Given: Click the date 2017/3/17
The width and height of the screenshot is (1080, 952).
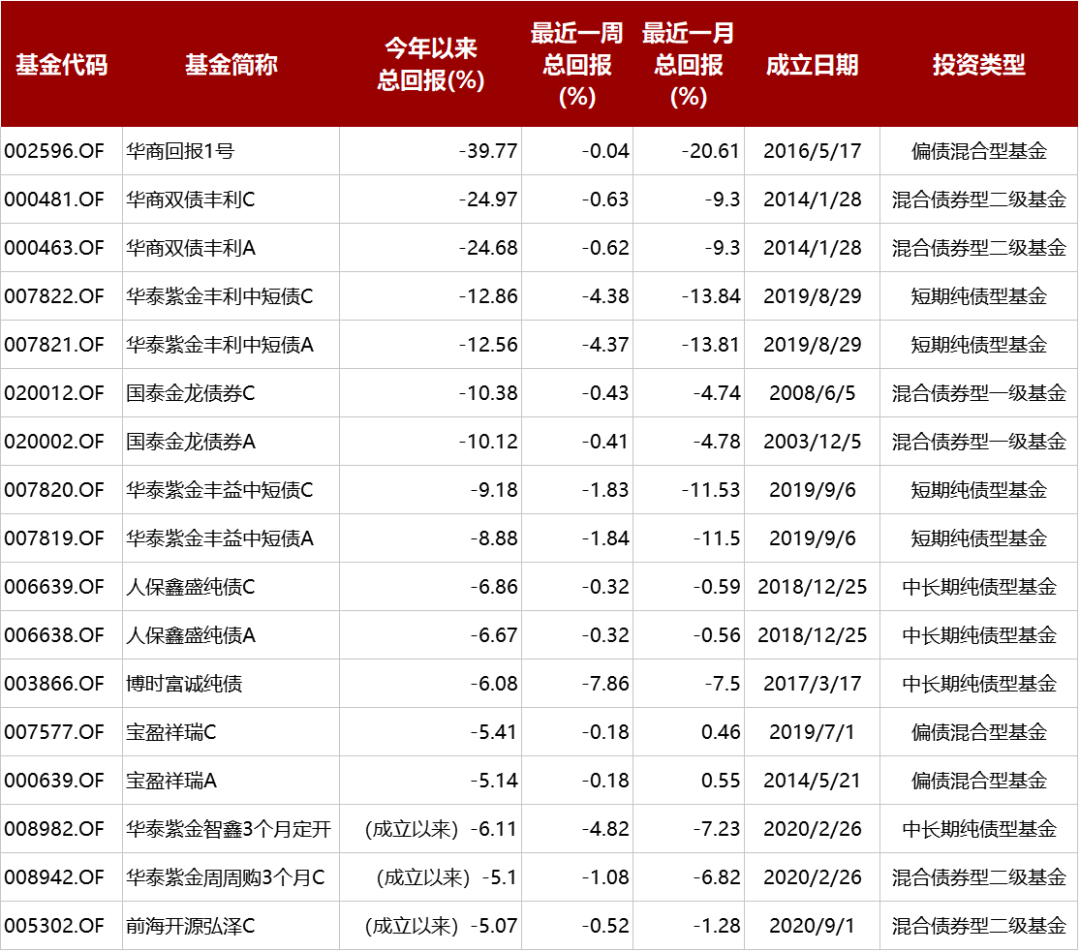Looking at the screenshot, I should 812,683.
